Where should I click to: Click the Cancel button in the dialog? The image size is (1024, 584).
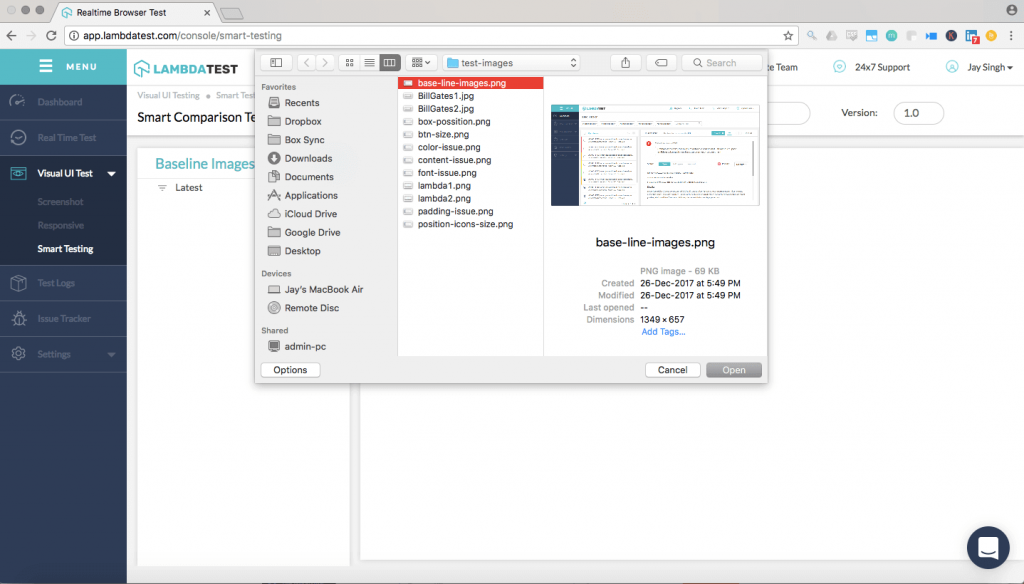(672, 369)
